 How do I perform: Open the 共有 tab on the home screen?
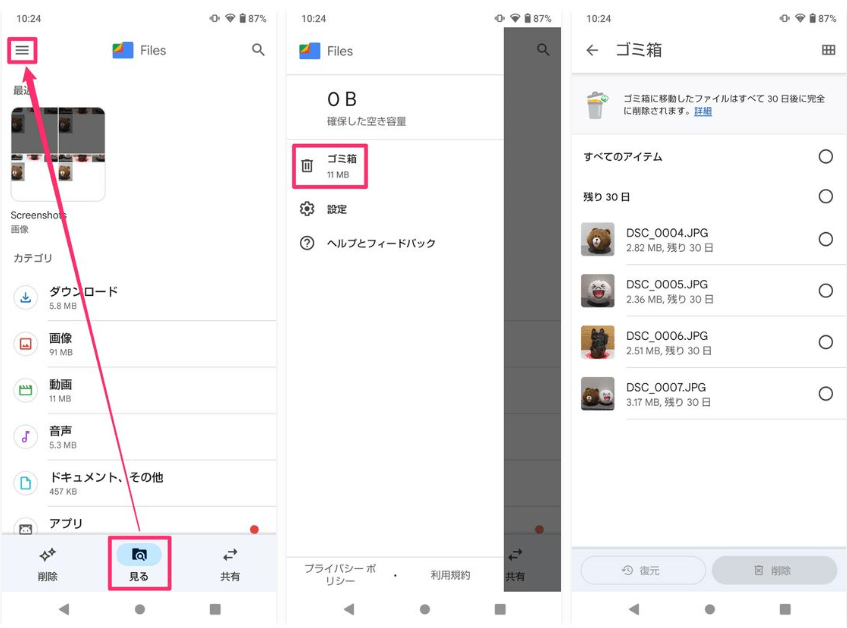coord(230,564)
